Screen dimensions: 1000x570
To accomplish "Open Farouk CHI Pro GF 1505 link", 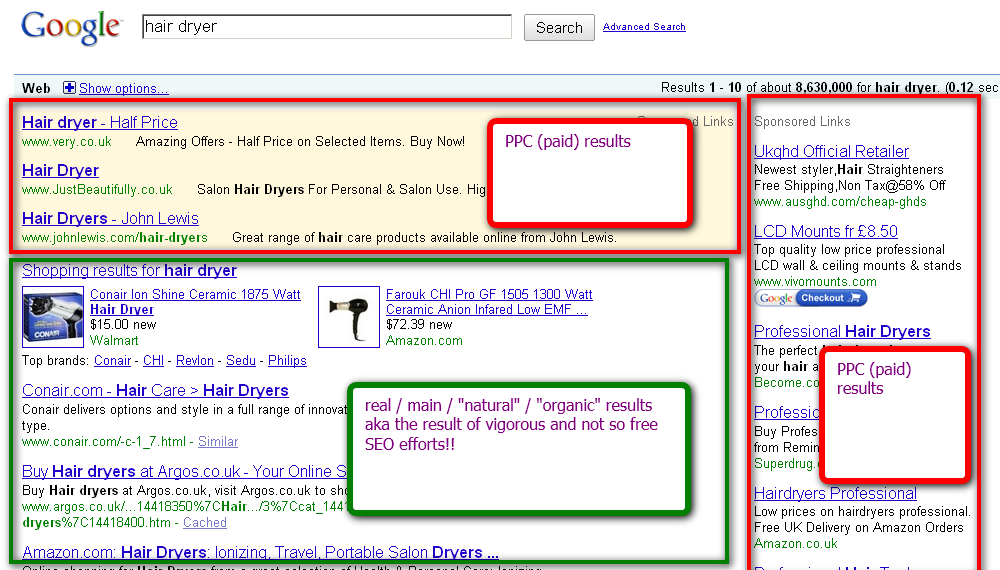I will [x=489, y=302].
